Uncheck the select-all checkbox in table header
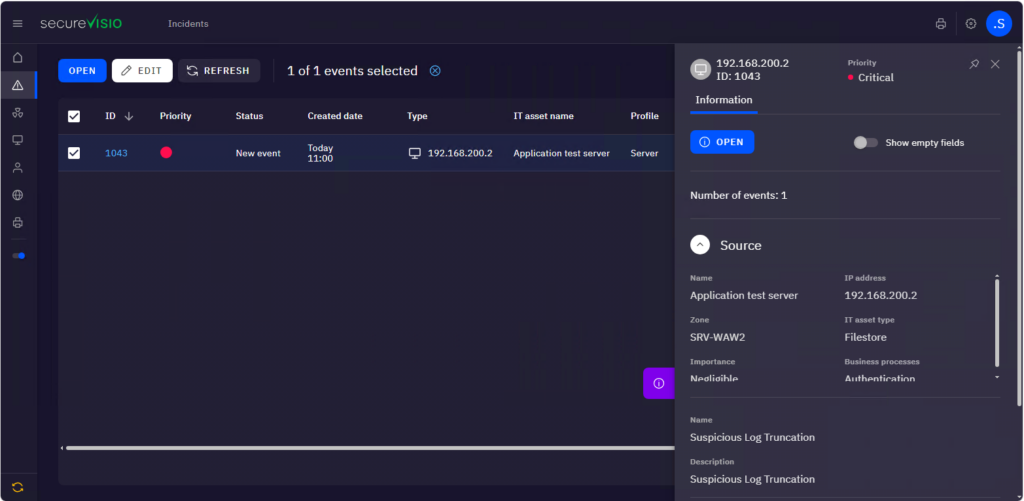 74,116
